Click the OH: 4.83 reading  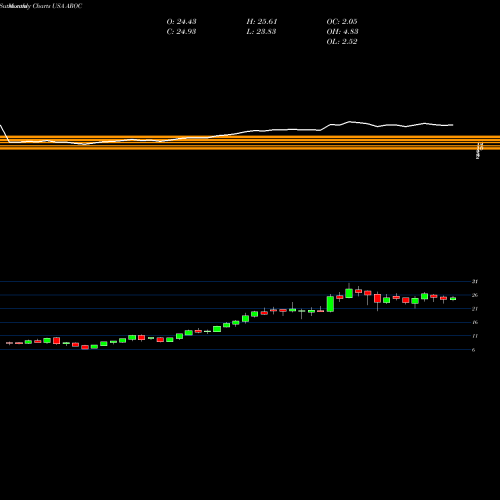[342, 32]
